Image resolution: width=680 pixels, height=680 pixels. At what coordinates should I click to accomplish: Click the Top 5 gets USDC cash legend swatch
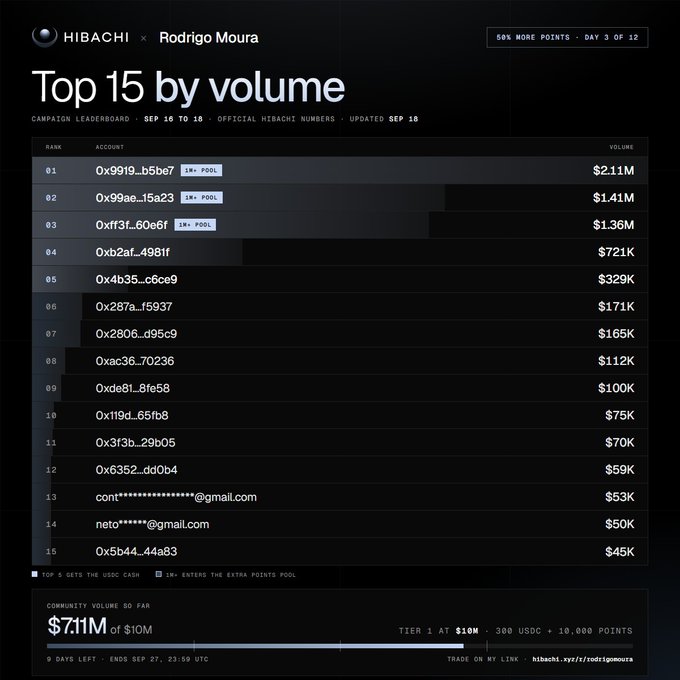(35, 574)
